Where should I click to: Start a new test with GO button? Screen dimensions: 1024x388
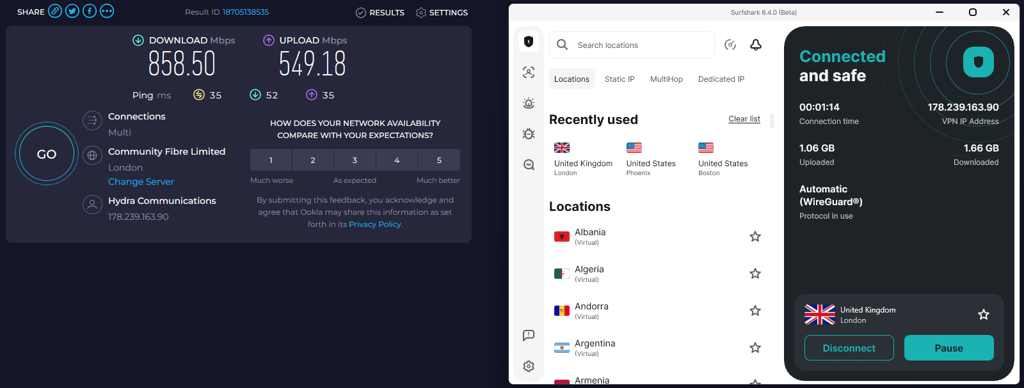click(46, 154)
